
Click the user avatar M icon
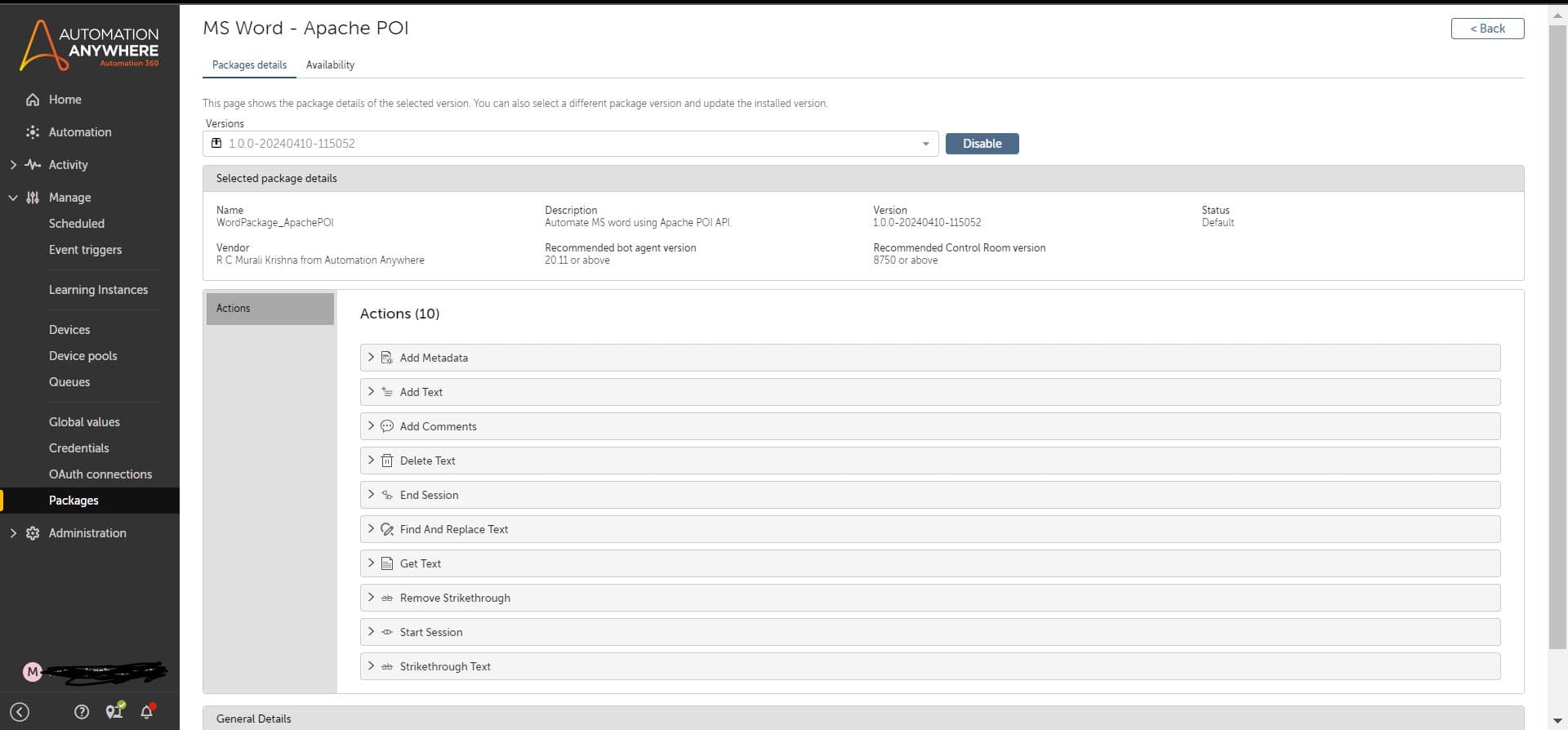(x=33, y=672)
